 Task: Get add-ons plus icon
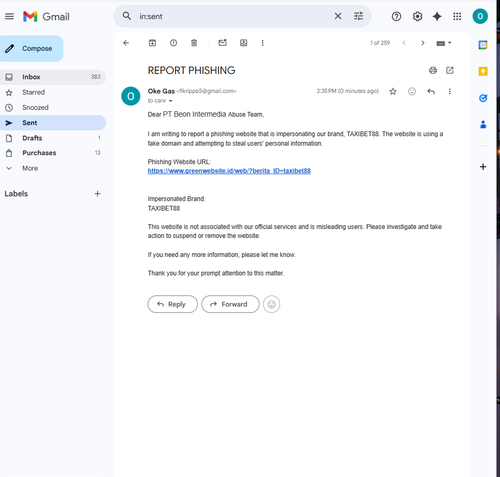(x=483, y=167)
